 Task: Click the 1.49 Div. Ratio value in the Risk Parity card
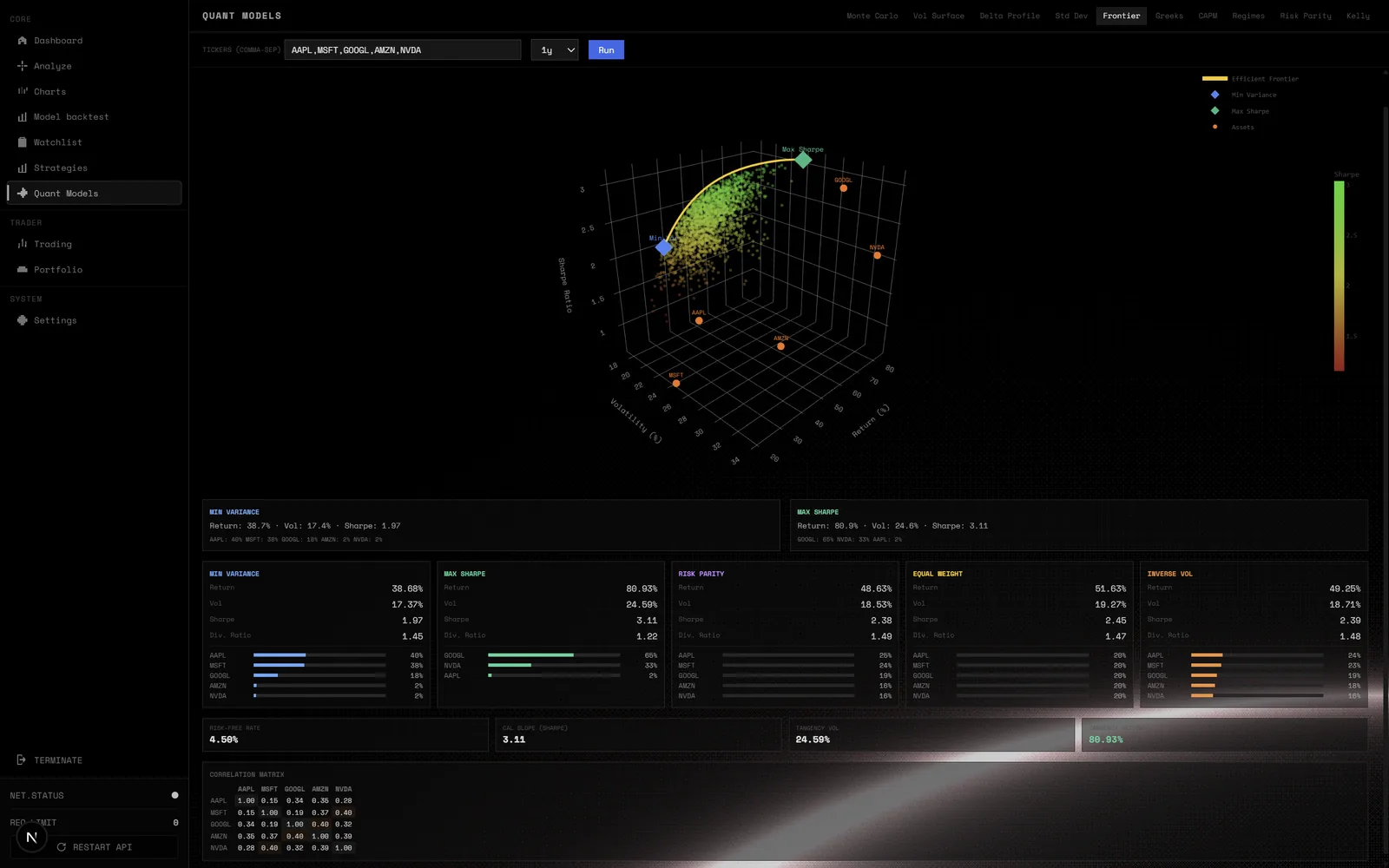point(881,636)
